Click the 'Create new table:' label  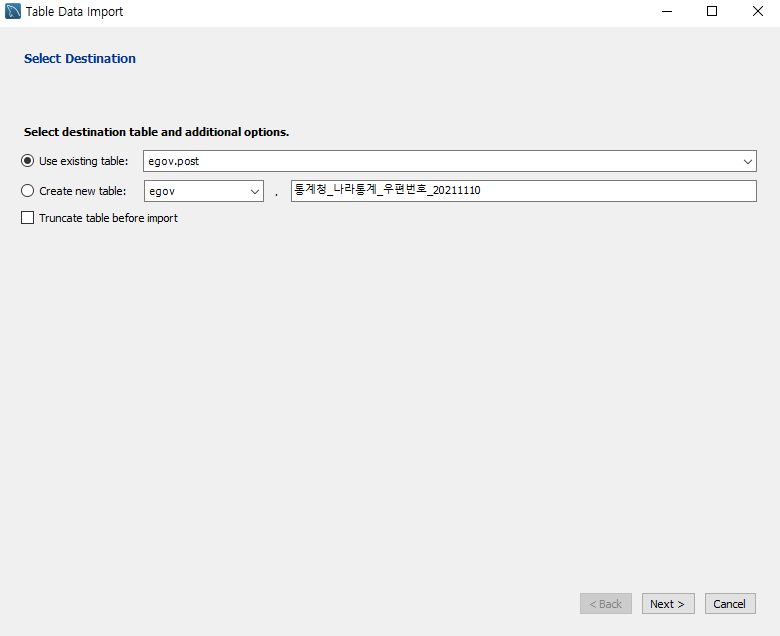point(83,191)
